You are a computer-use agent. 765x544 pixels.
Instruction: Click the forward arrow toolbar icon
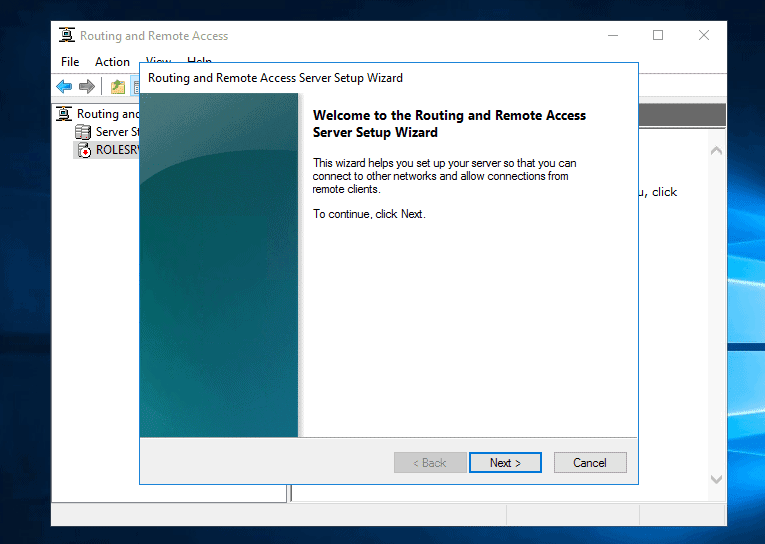point(87,87)
